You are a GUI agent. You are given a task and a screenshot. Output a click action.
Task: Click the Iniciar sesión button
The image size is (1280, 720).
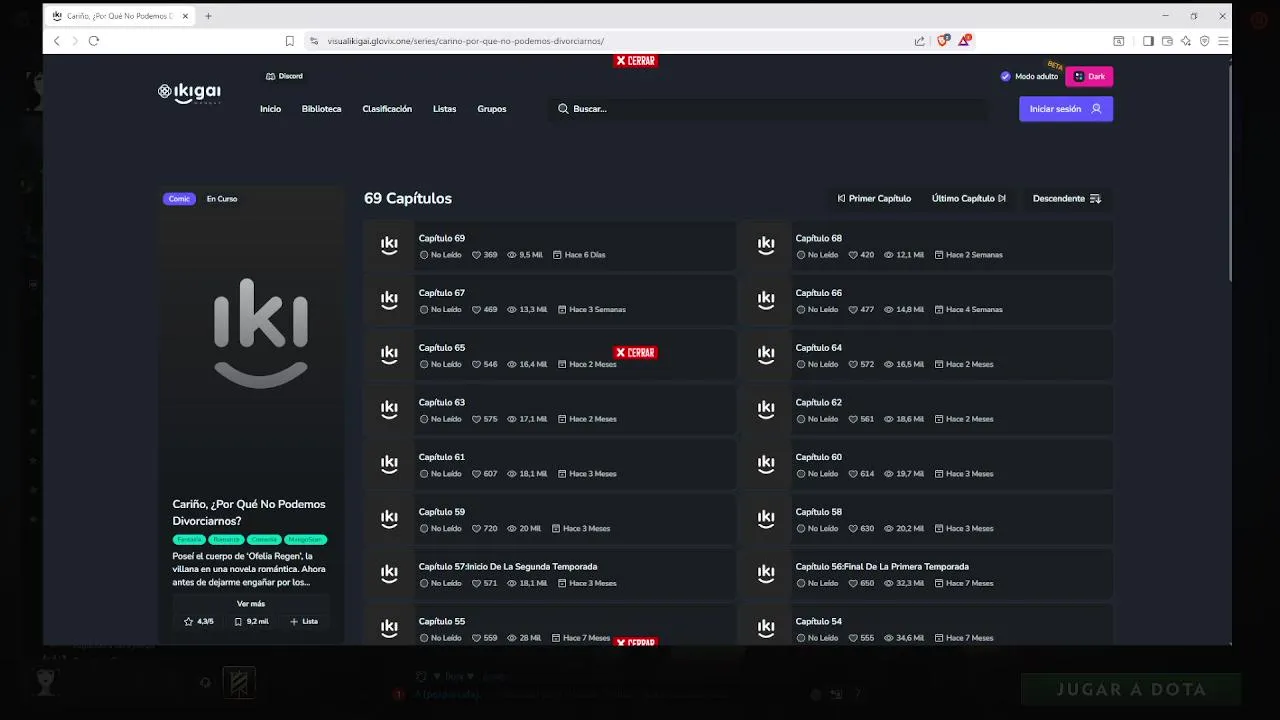[x=1066, y=109]
